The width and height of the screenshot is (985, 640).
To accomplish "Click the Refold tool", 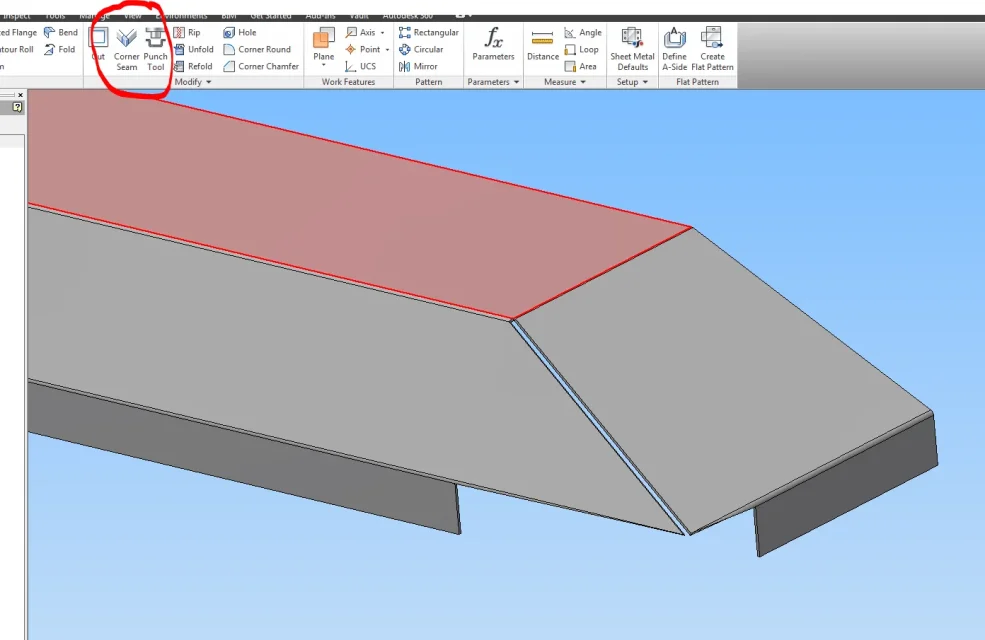I will (193, 66).
